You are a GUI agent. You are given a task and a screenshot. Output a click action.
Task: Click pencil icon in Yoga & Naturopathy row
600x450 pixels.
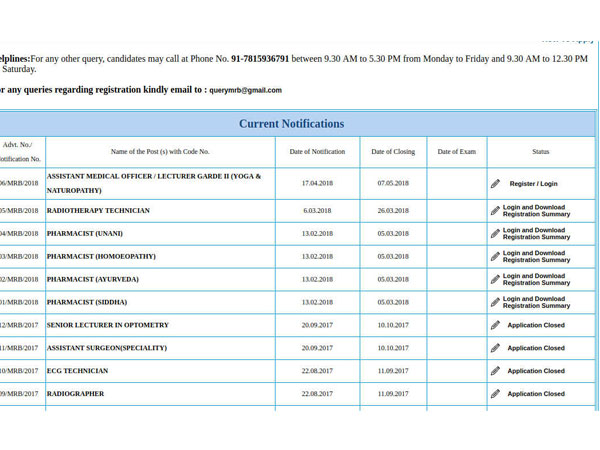click(x=495, y=184)
